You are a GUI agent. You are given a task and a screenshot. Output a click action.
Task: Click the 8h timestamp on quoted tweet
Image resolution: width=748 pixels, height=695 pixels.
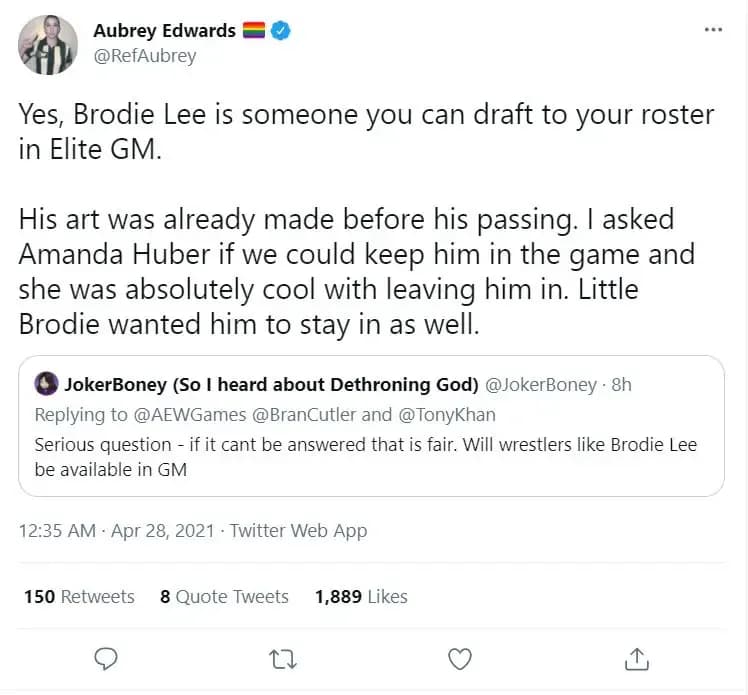coord(620,384)
